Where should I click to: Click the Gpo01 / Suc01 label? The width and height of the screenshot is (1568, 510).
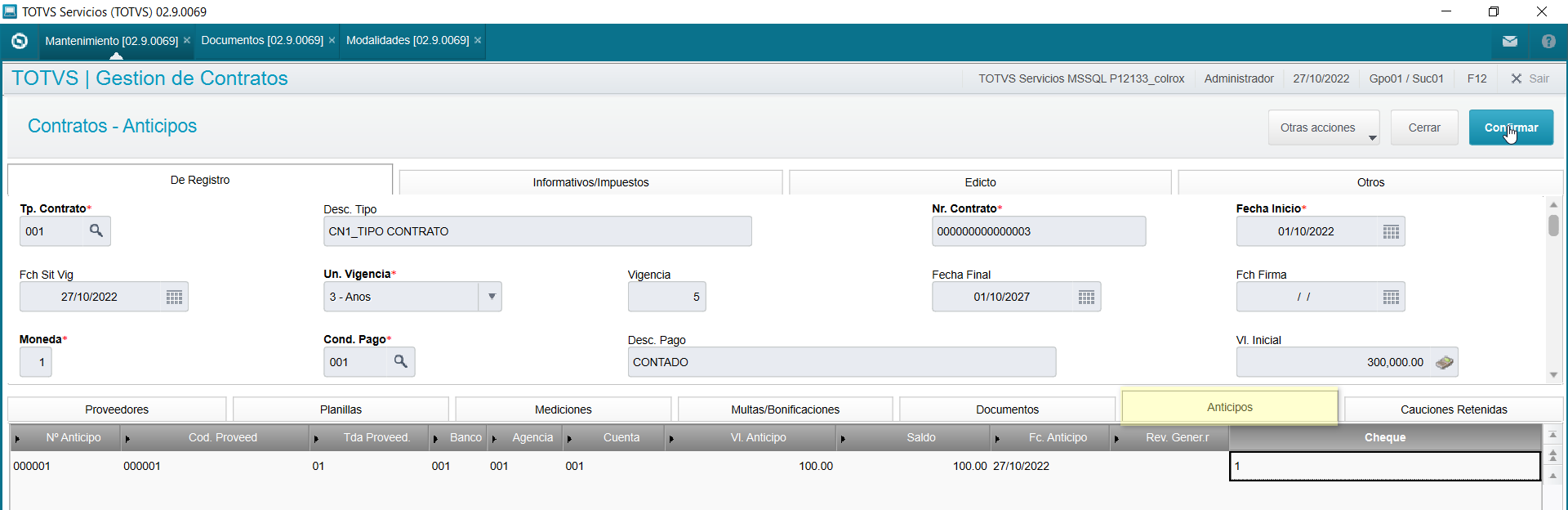(x=1406, y=78)
